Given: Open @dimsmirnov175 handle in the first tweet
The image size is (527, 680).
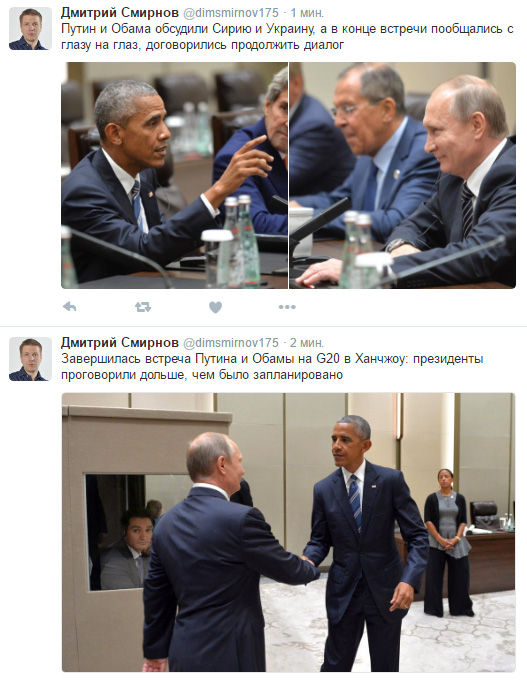Looking at the screenshot, I should [x=231, y=13].
